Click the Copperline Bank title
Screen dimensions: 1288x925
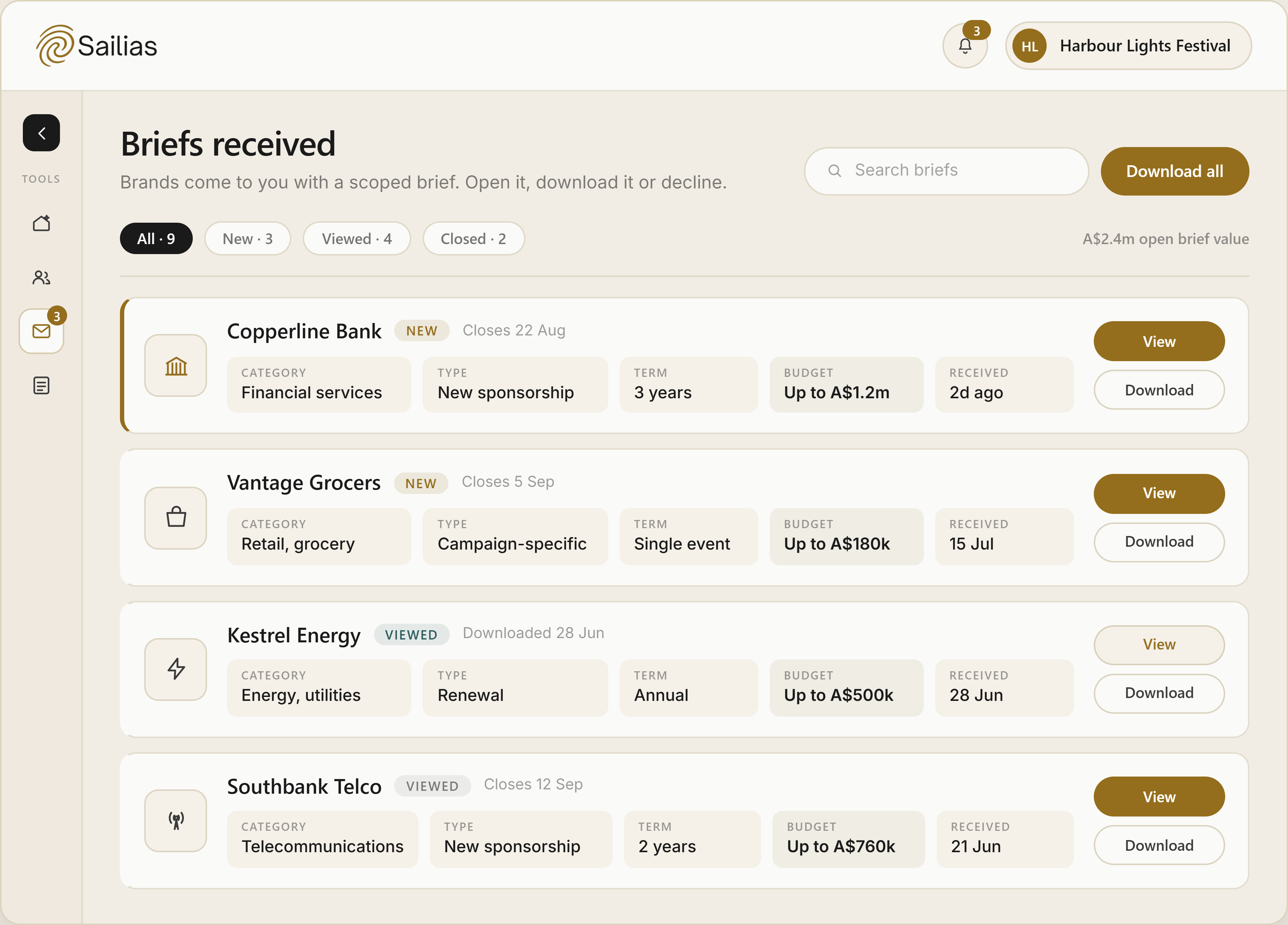[x=304, y=331]
